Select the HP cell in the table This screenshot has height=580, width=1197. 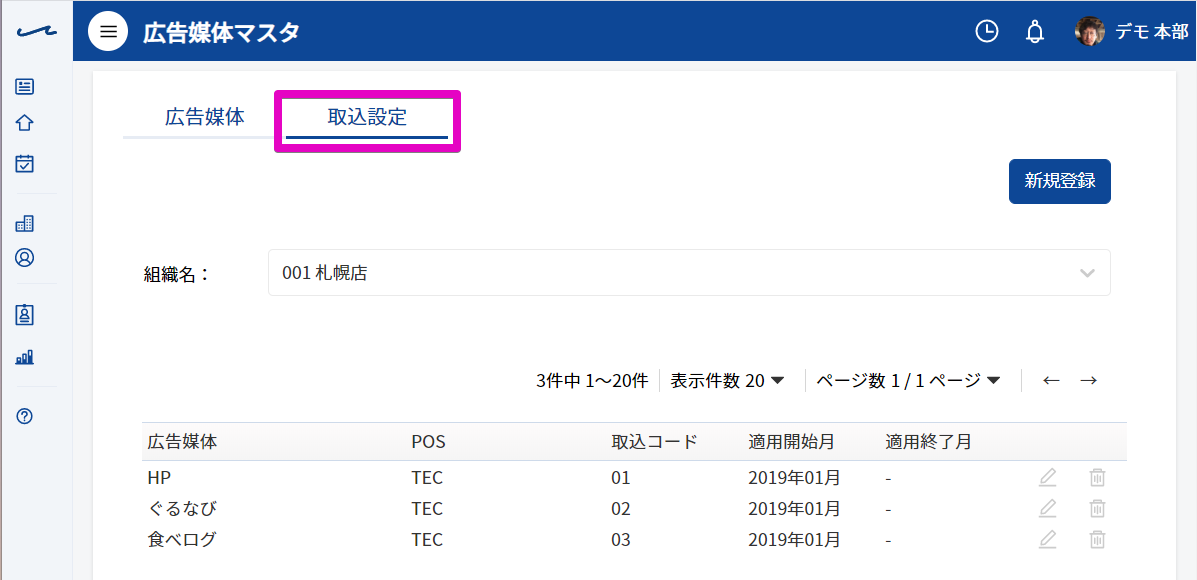click(159, 478)
